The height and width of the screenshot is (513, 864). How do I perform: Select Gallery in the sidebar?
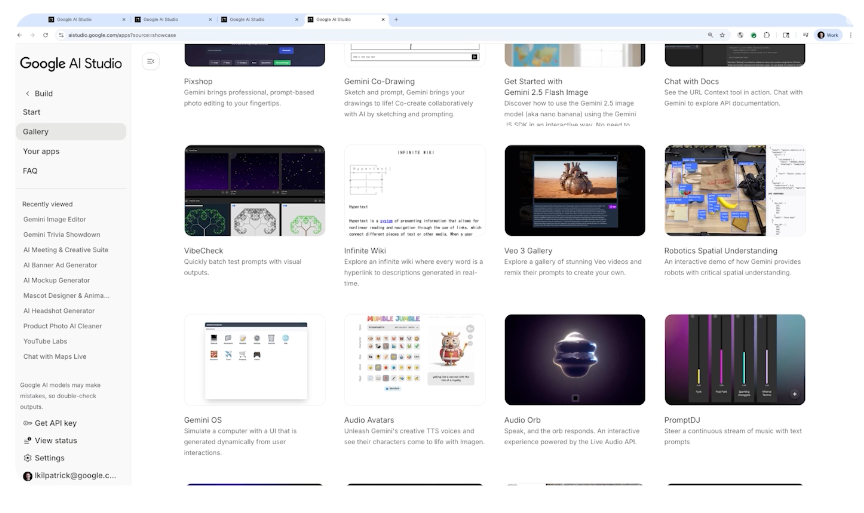coord(71,132)
